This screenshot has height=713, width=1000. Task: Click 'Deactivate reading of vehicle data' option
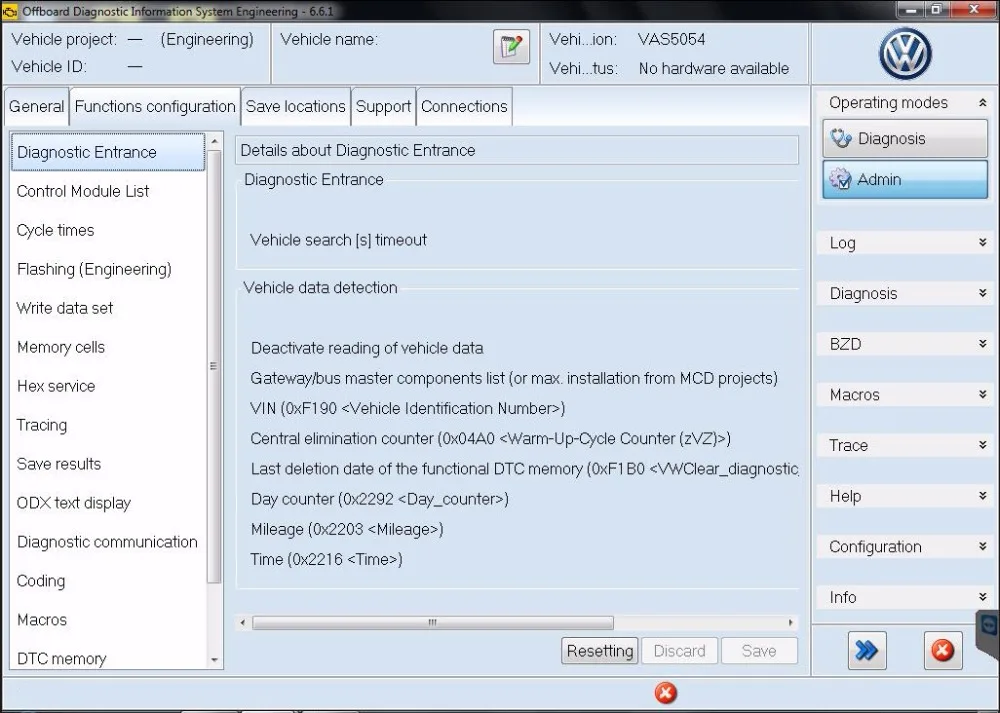367,348
